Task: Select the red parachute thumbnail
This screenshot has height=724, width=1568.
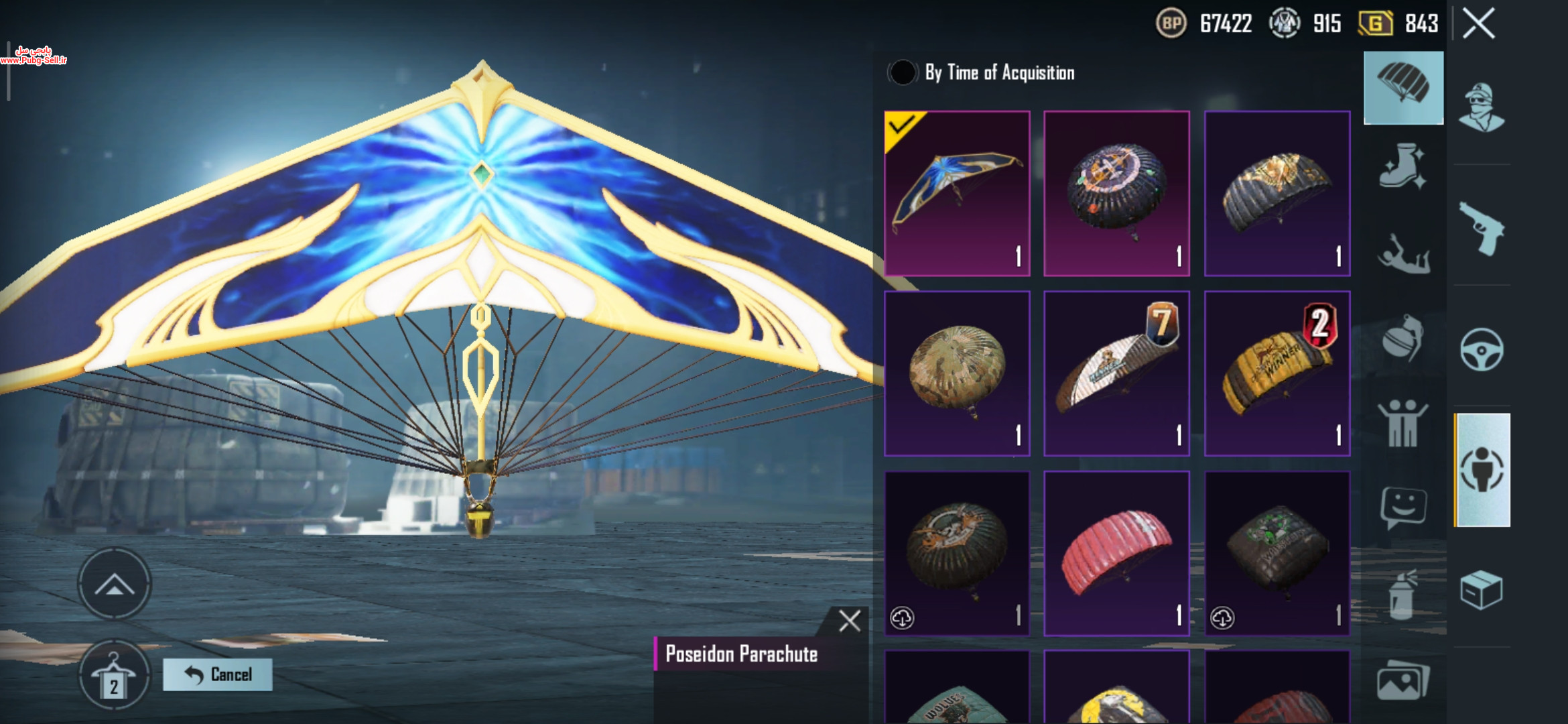Action: (x=1117, y=553)
